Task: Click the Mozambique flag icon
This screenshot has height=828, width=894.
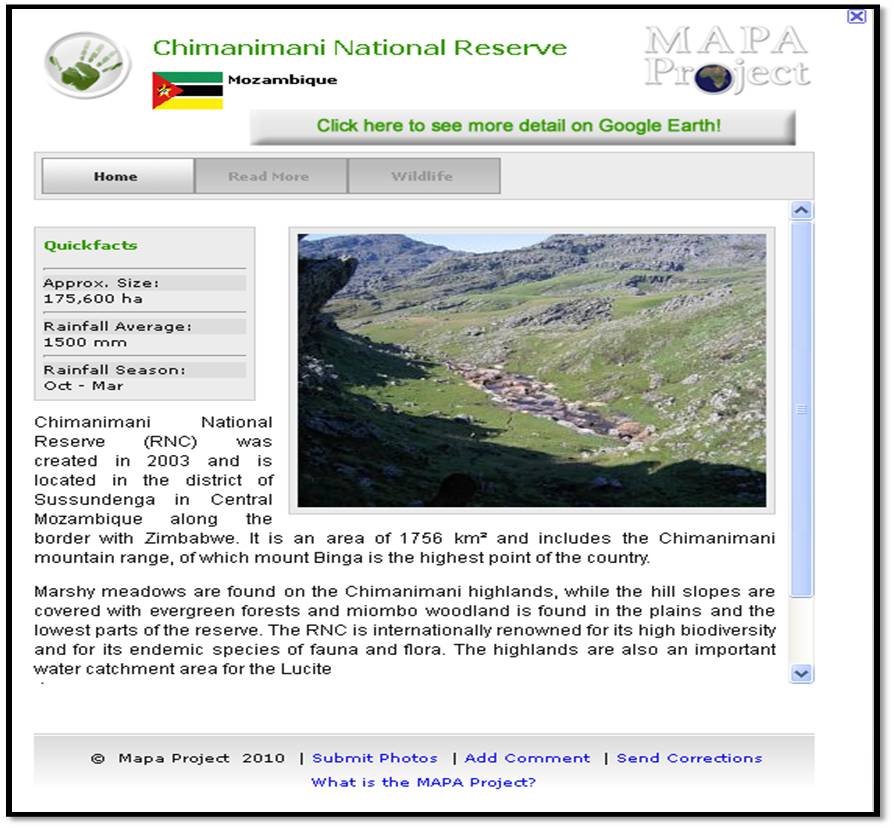Action: (x=187, y=91)
